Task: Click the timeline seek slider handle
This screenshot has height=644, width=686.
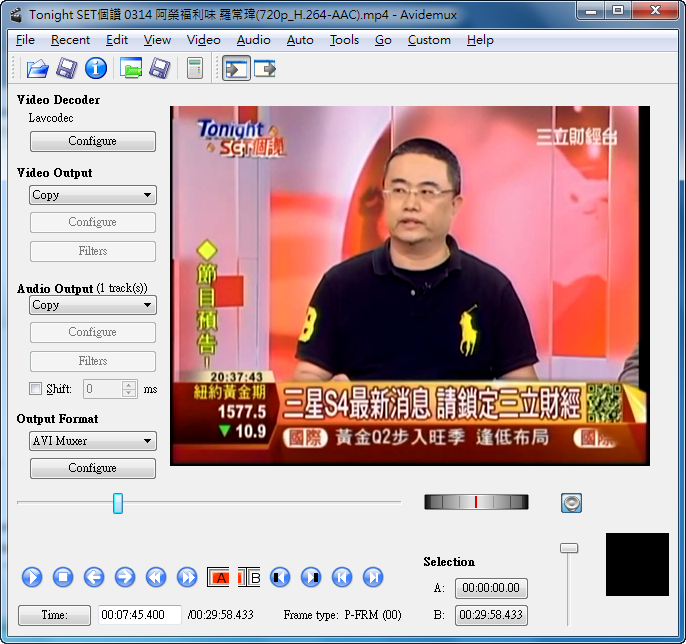Action: coord(118,503)
